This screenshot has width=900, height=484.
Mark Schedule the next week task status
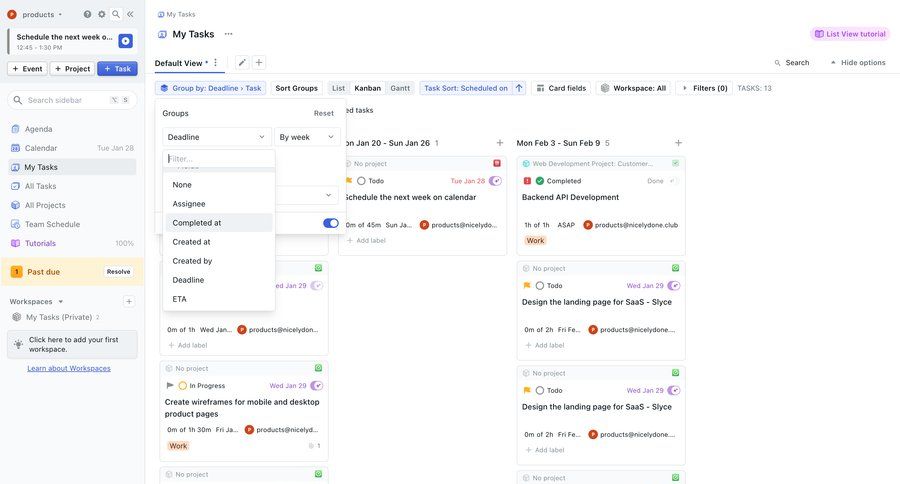361,181
